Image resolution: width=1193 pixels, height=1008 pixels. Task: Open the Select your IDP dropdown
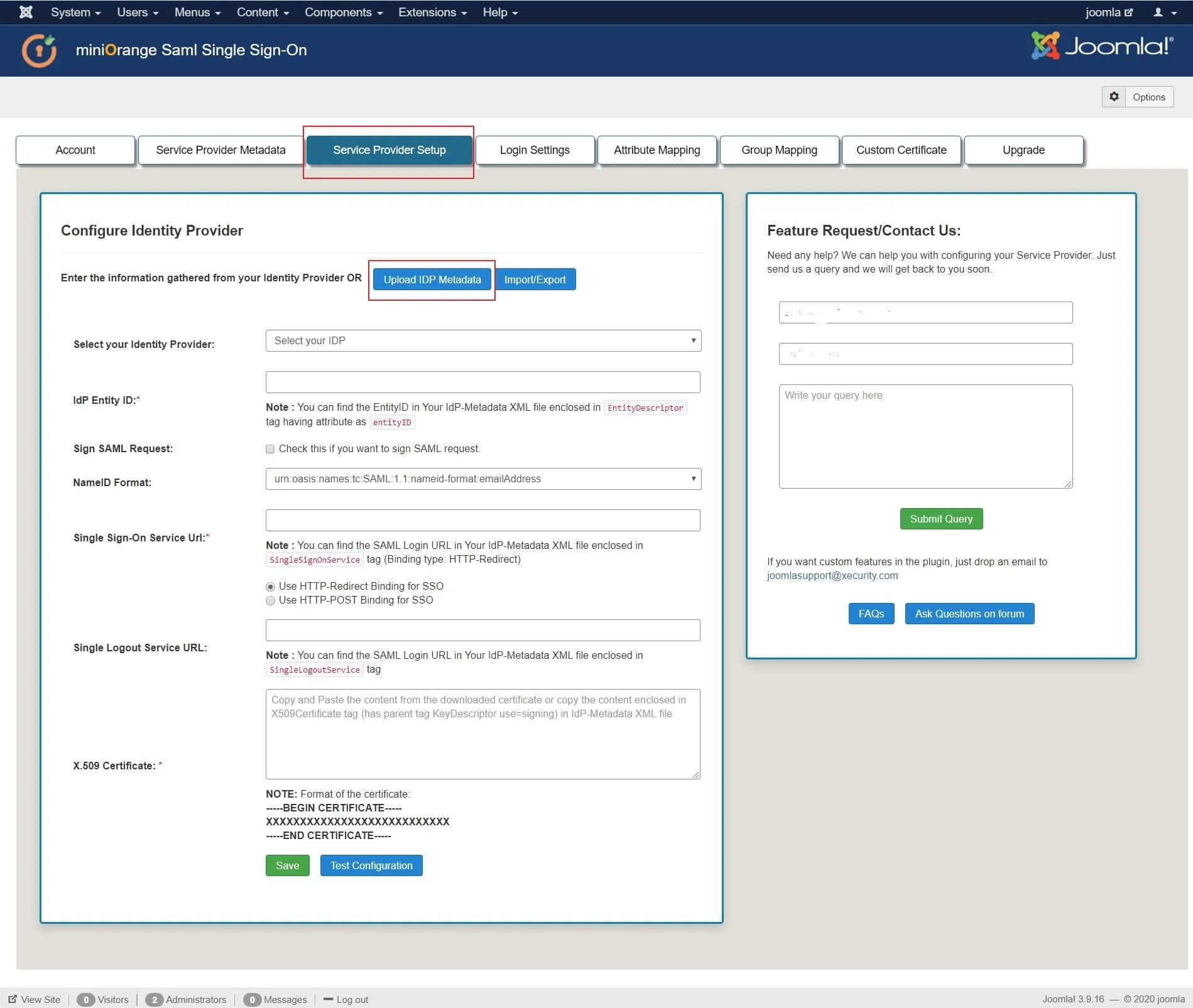coord(483,340)
